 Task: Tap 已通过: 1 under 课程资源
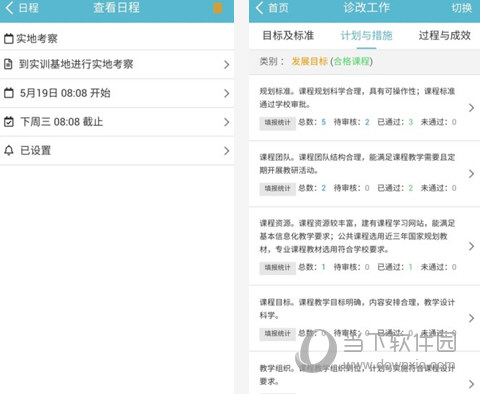pyautogui.click(x=395, y=267)
